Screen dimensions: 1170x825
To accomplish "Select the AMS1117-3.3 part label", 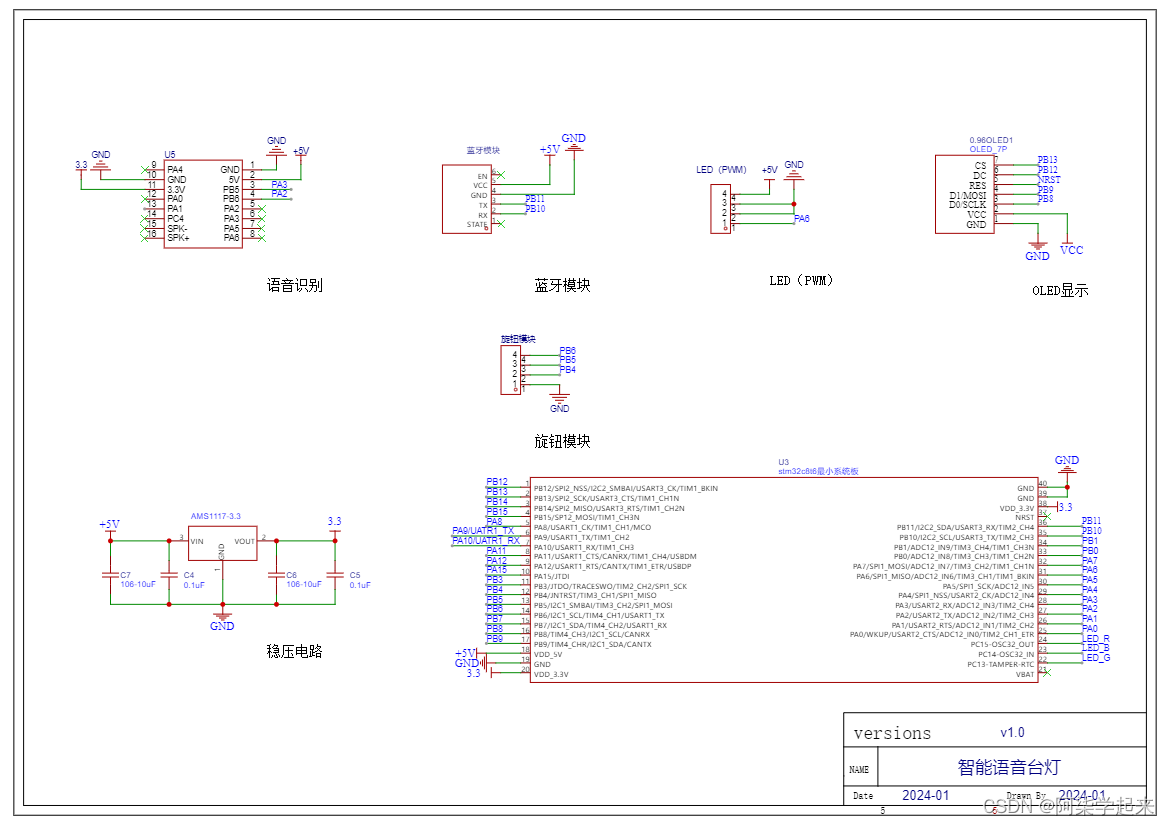I will click(x=216, y=516).
